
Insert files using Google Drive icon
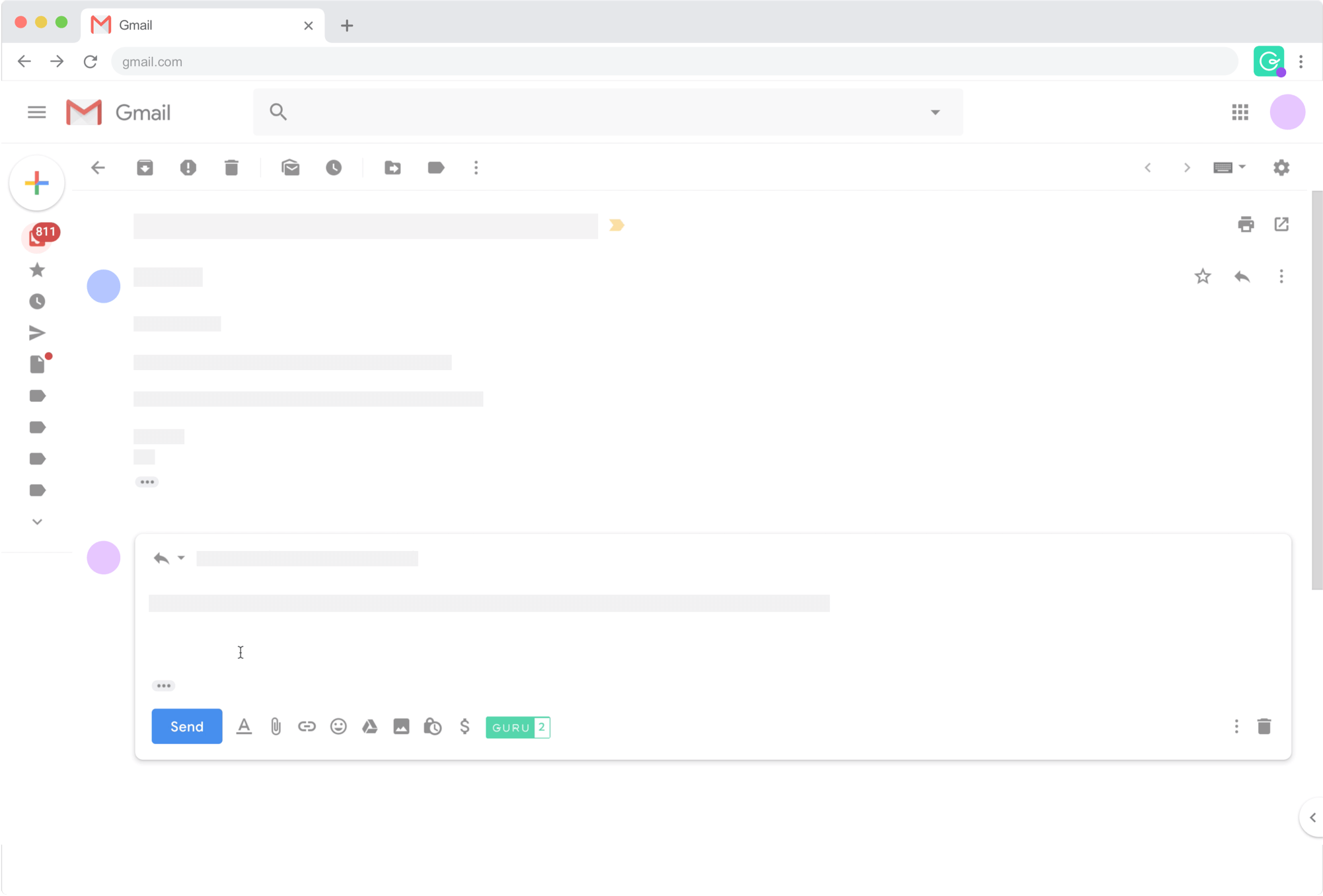(x=370, y=727)
